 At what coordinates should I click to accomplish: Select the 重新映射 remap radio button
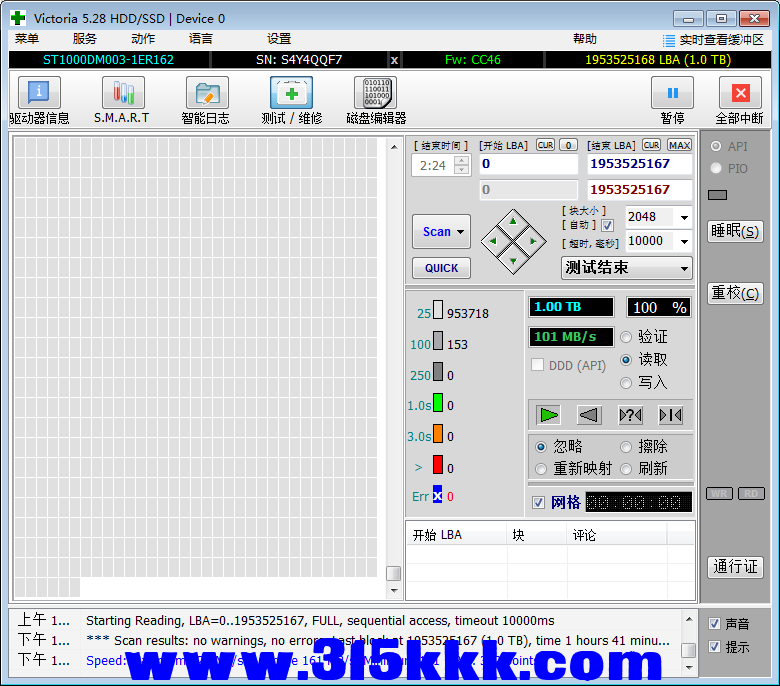tap(541, 468)
